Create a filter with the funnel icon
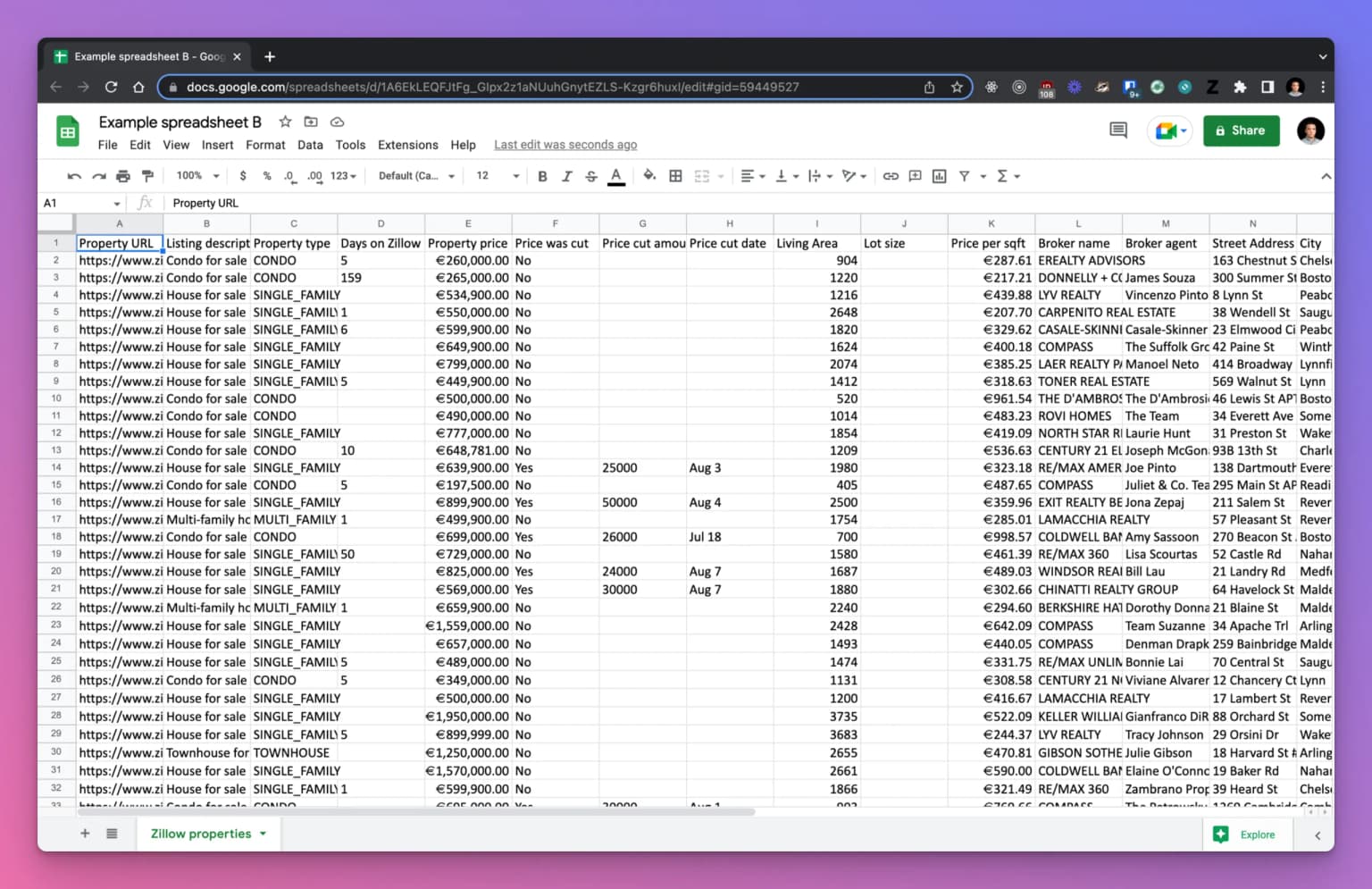The image size is (1372, 889). click(965, 176)
